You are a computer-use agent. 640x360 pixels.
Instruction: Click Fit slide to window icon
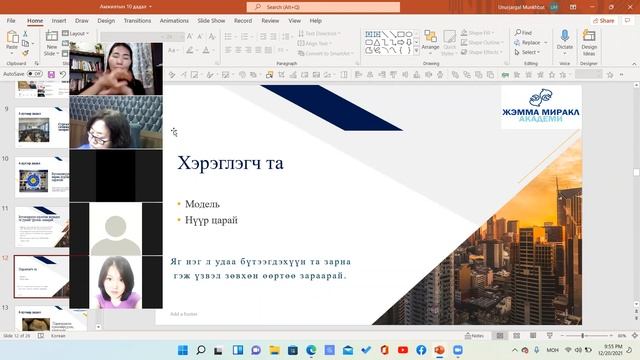[635, 336]
